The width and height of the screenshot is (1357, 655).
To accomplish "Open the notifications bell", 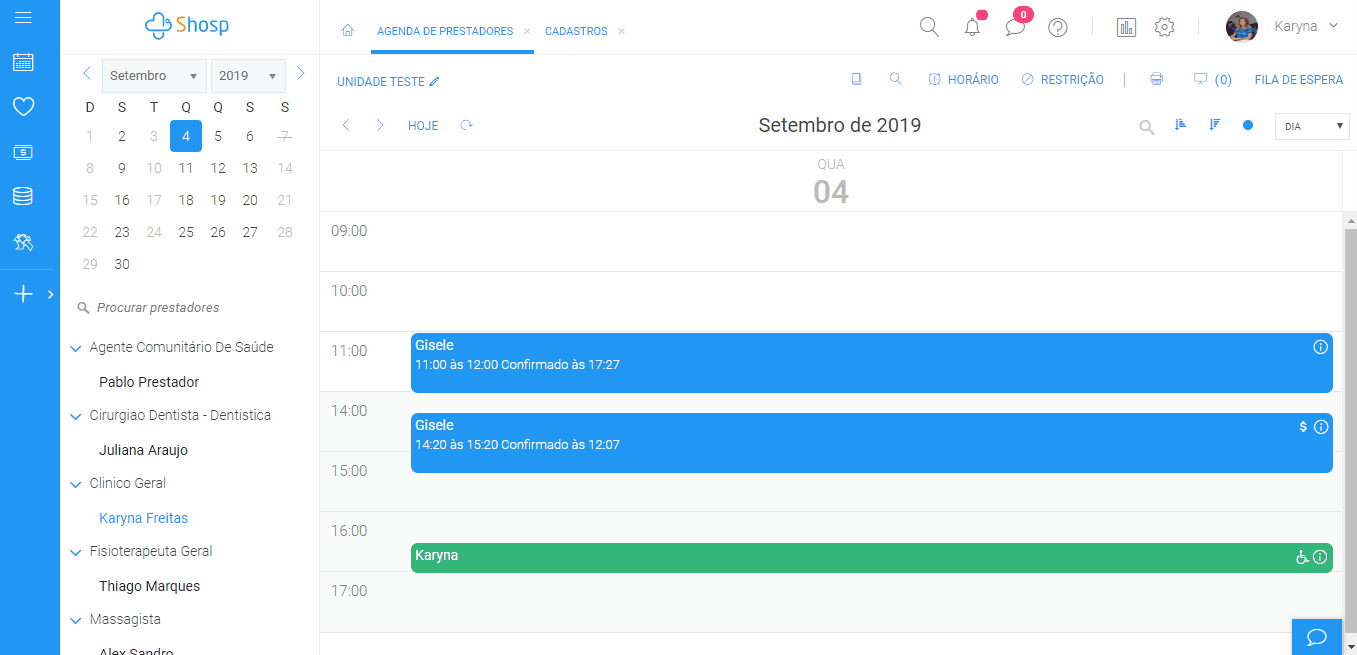I will (972, 27).
